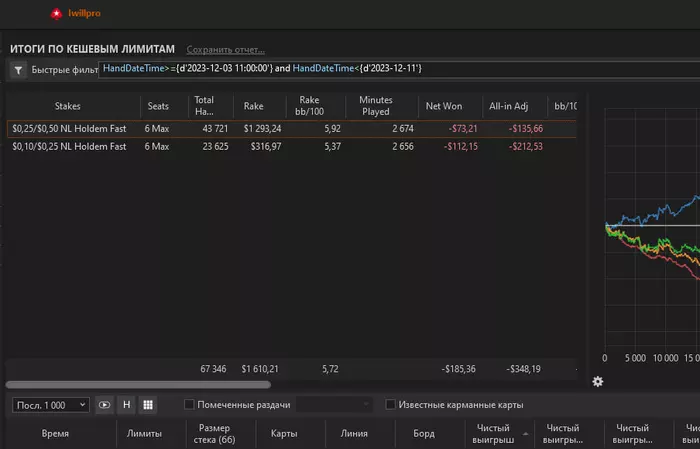The image size is (700, 449).
Task: Click the H hand history button
Action: (x=126, y=405)
